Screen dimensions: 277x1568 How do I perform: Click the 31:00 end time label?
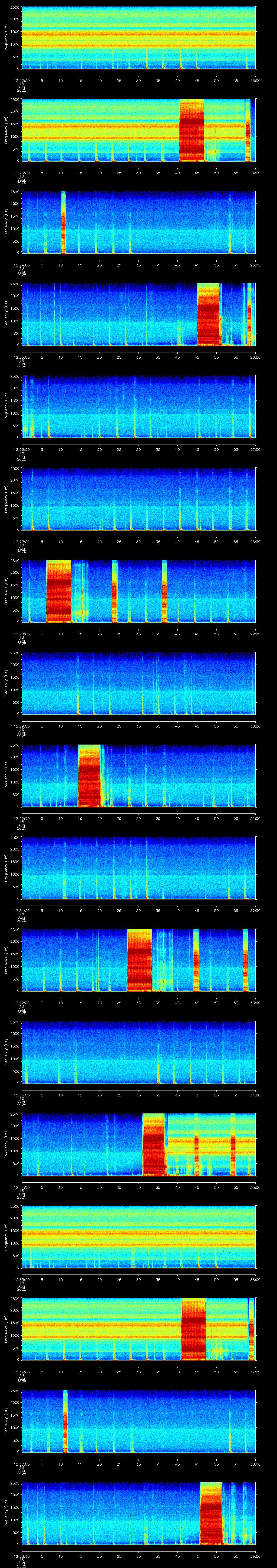pos(255,818)
